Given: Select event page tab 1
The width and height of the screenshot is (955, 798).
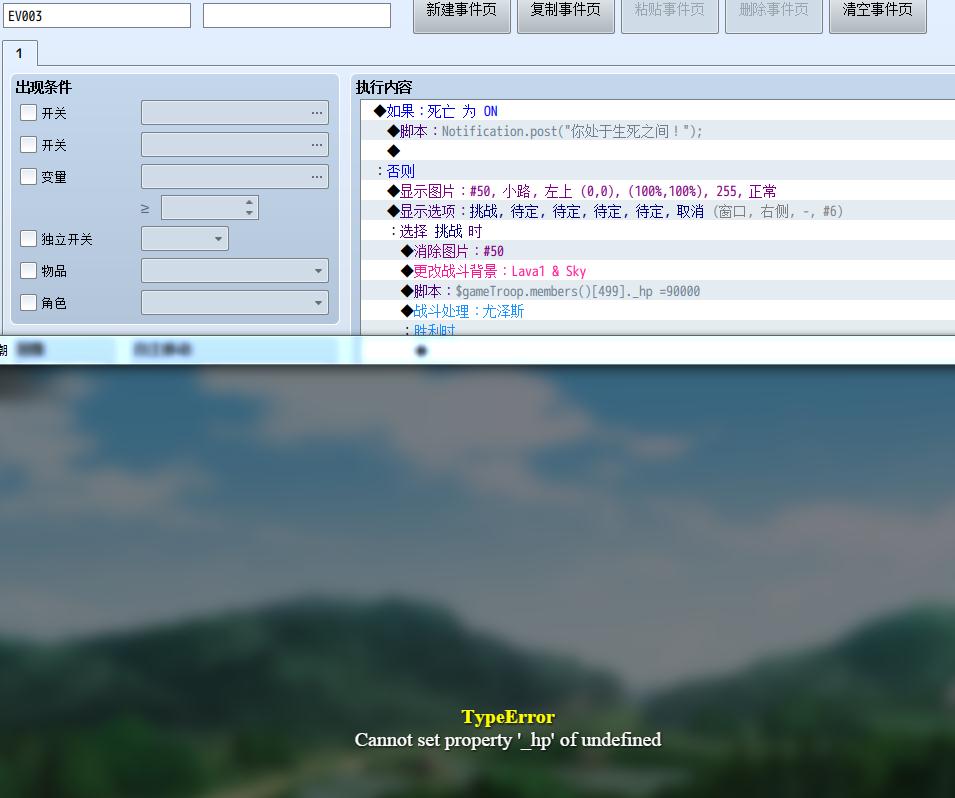Looking at the screenshot, I should click(19, 54).
